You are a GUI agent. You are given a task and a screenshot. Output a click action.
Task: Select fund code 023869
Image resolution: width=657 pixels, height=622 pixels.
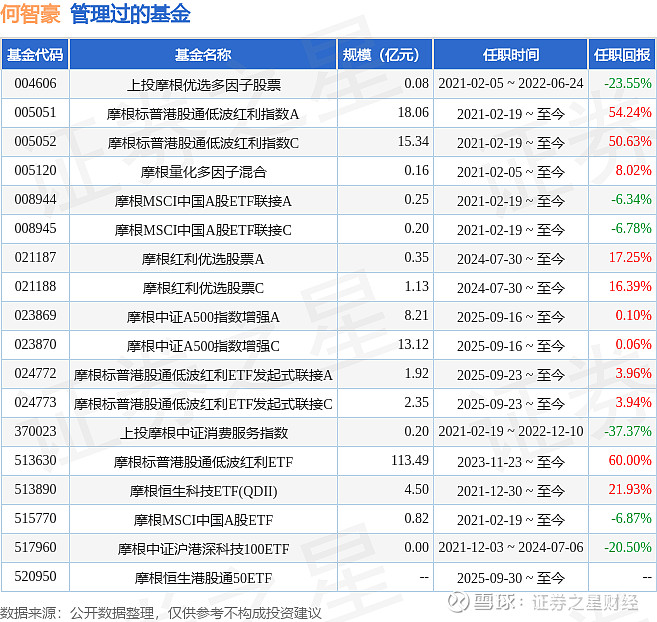(35, 315)
